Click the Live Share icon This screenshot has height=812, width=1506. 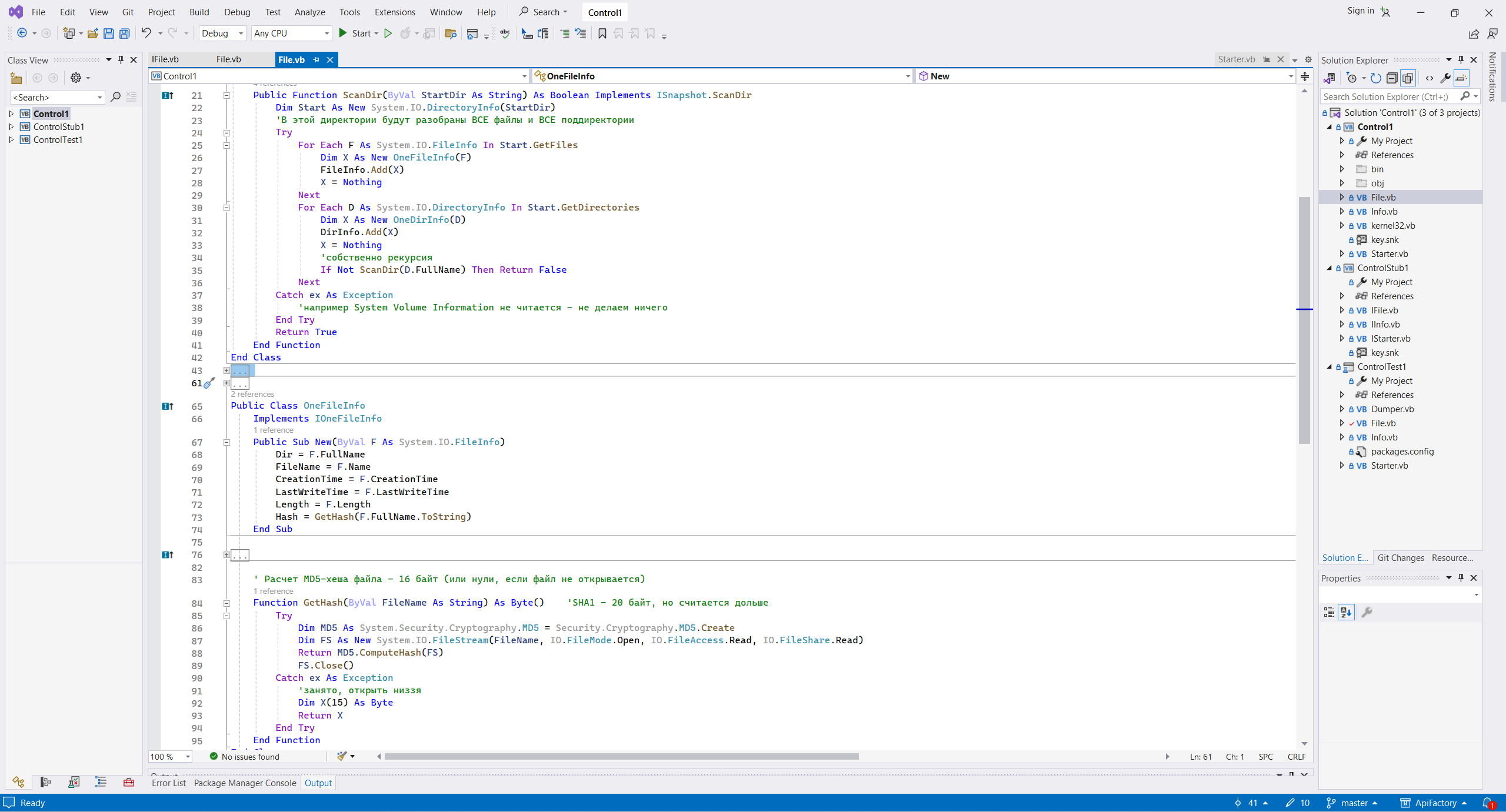click(1474, 34)
